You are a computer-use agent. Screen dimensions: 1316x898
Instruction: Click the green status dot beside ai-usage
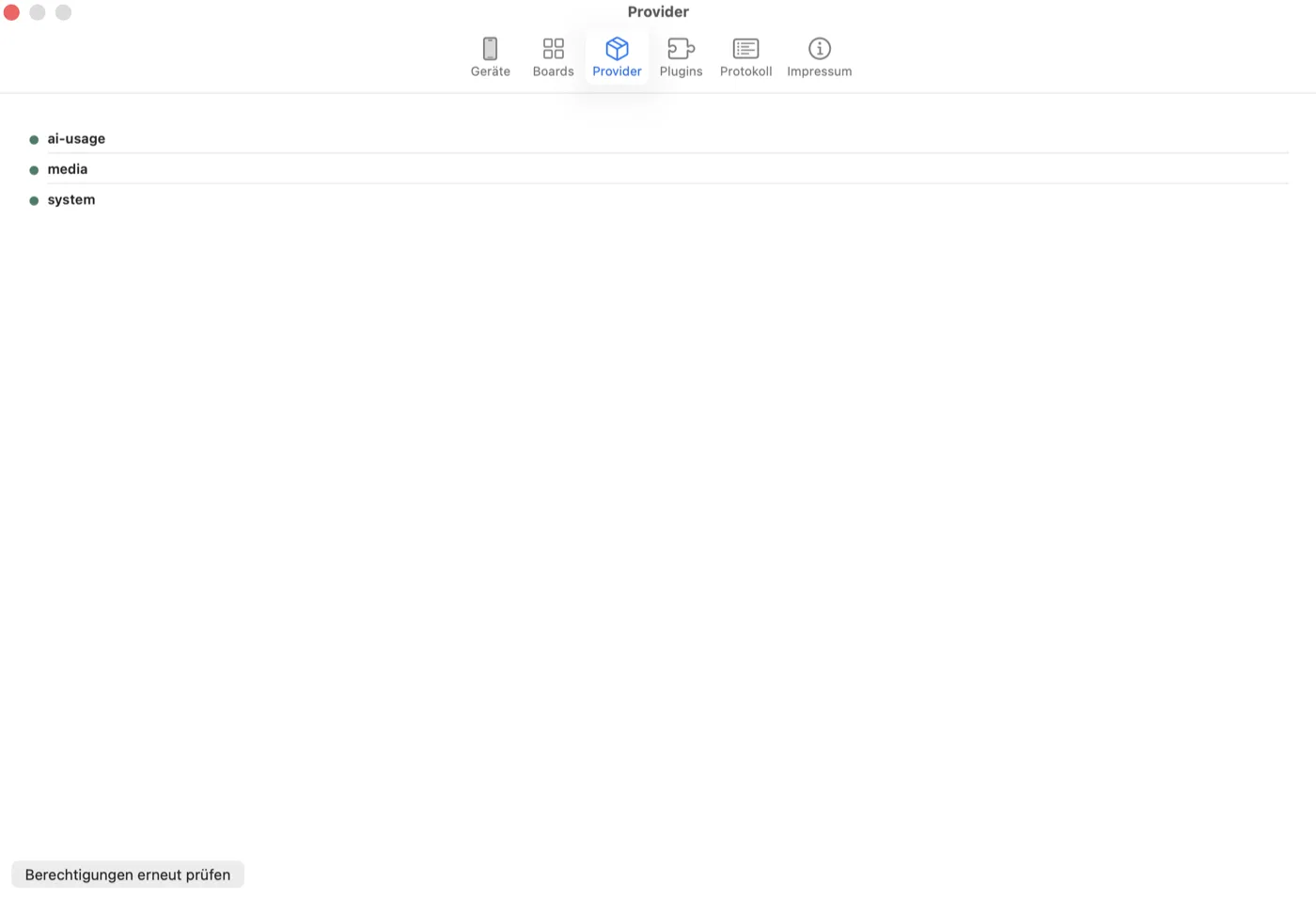tap(34, 140)
